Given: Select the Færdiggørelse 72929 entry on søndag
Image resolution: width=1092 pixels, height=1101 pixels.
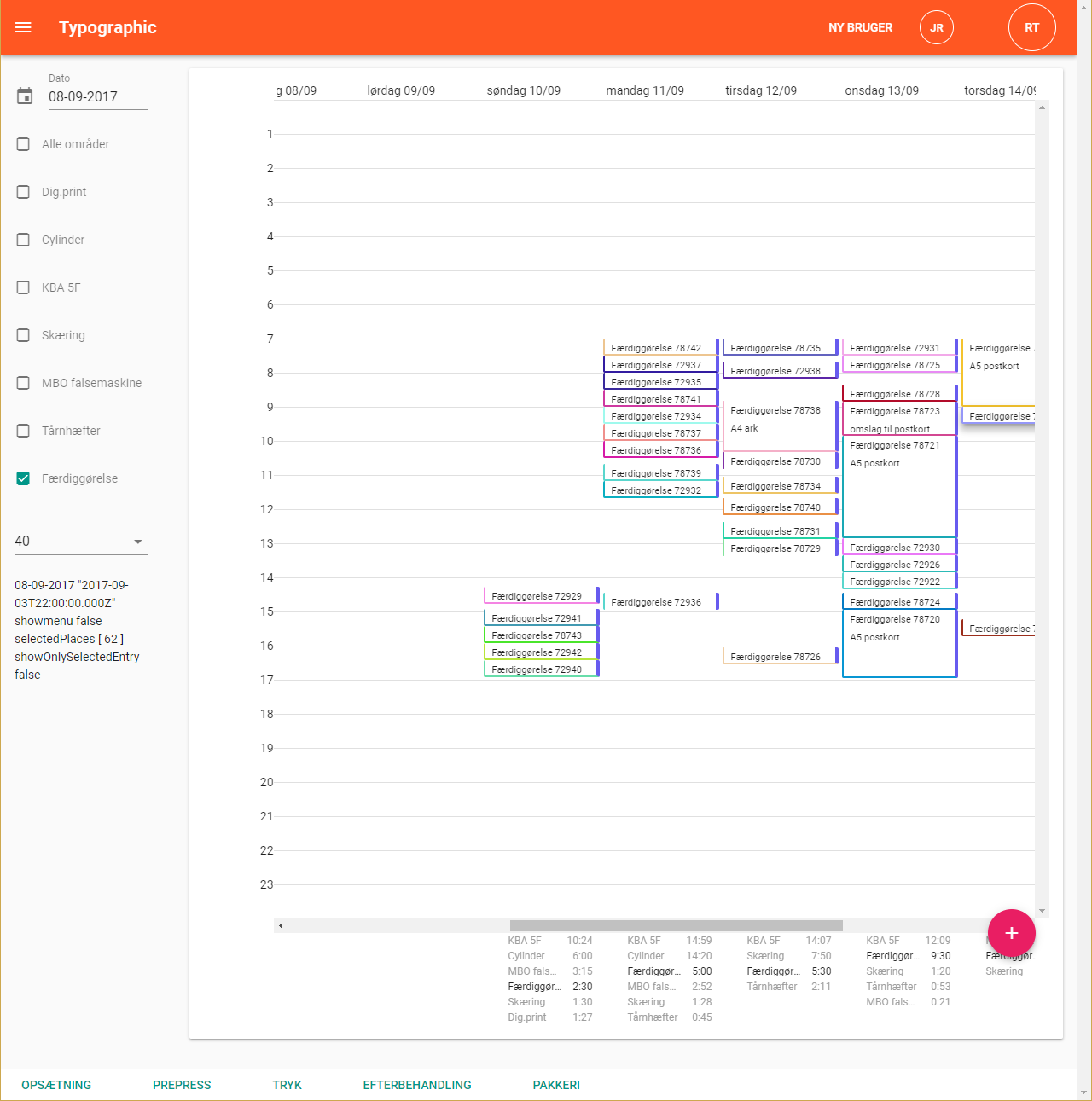Looking at the screenshot, I should click(542, 595).
